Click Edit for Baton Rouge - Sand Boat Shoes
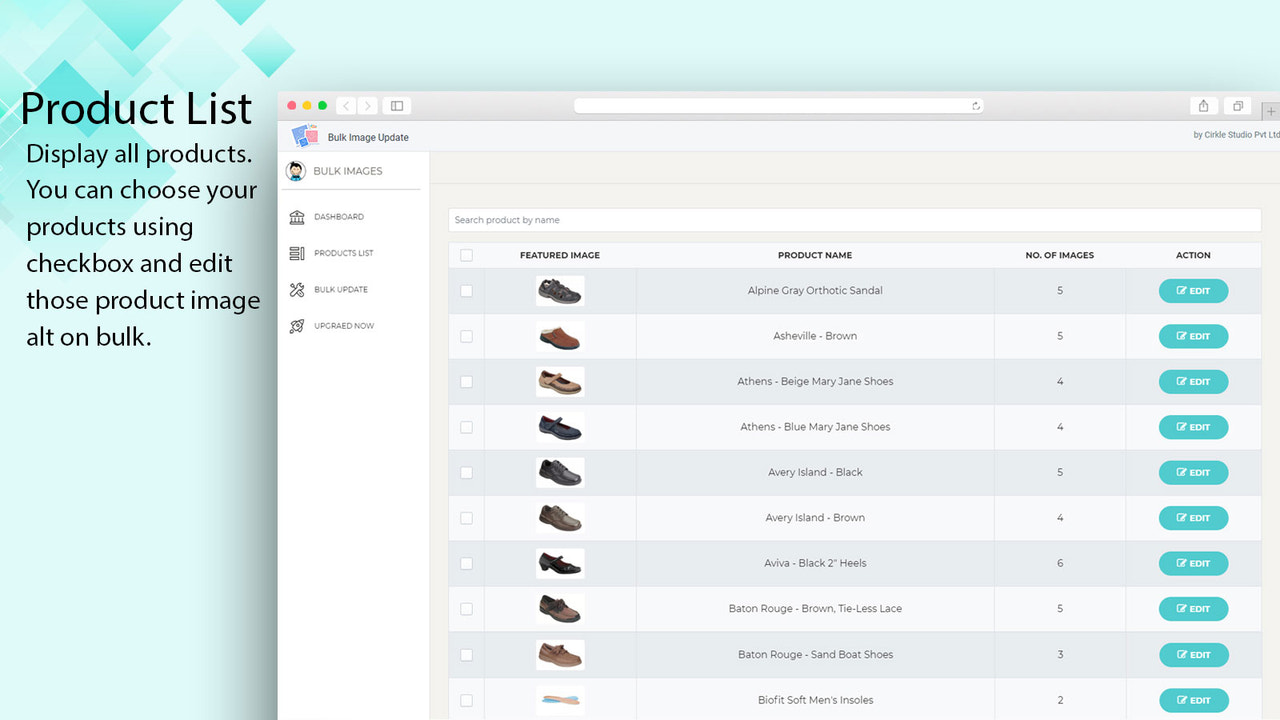1280x720 pixels. 1193,655
